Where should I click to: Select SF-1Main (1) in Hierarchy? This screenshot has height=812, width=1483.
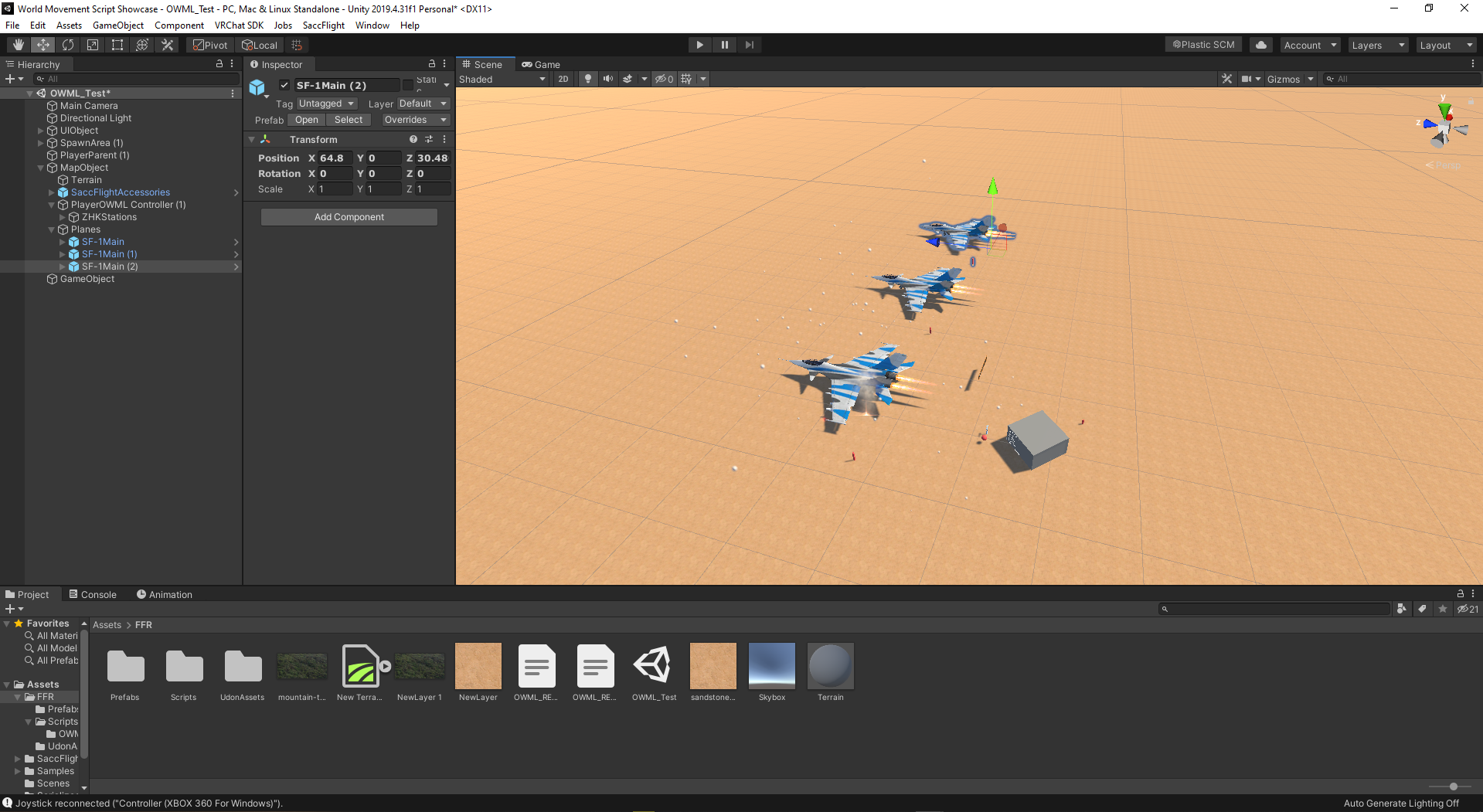pyautogui.click(x=110, y=254)
